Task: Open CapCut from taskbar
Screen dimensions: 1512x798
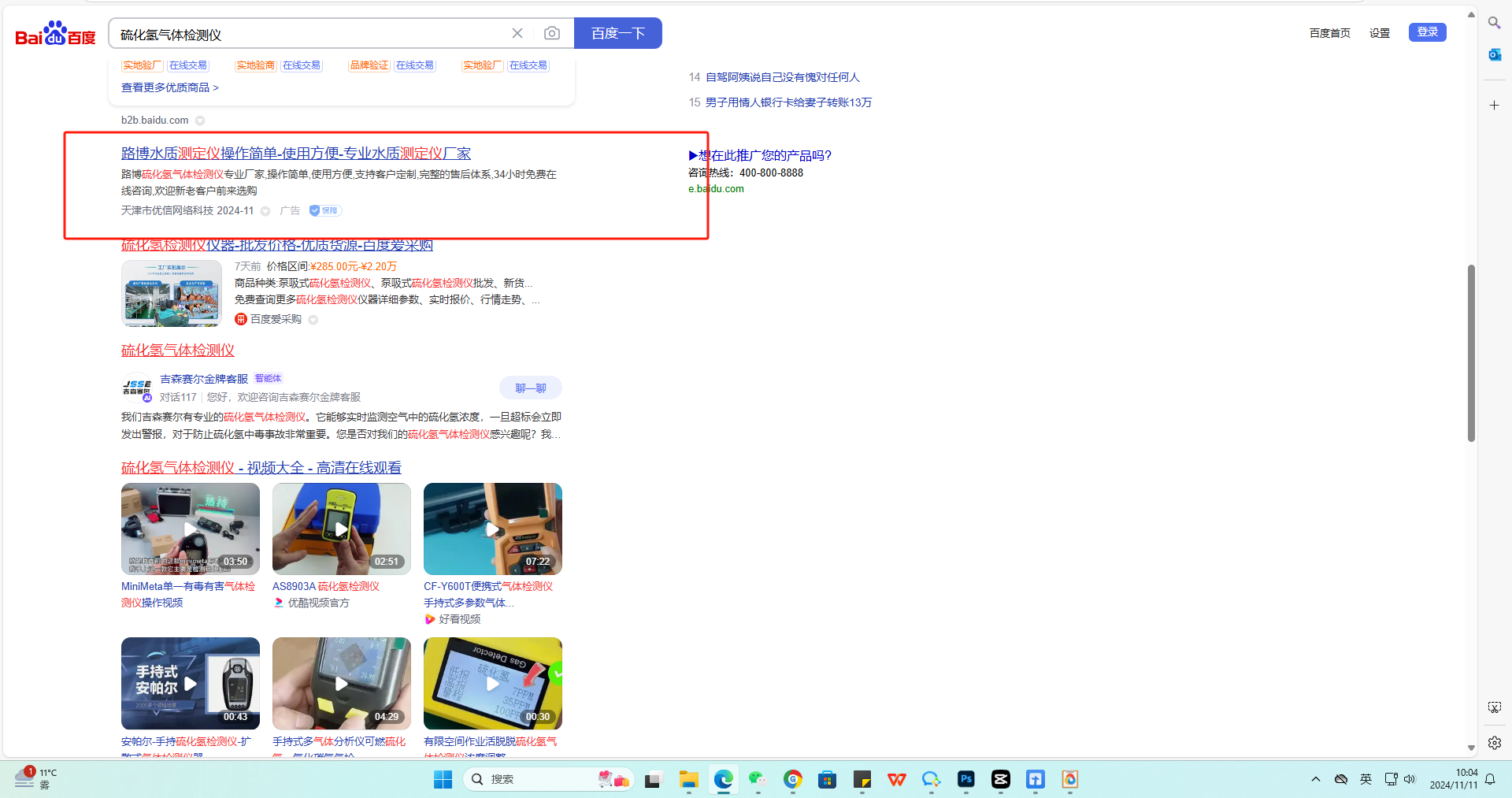Action: (x=1001, y=780)
